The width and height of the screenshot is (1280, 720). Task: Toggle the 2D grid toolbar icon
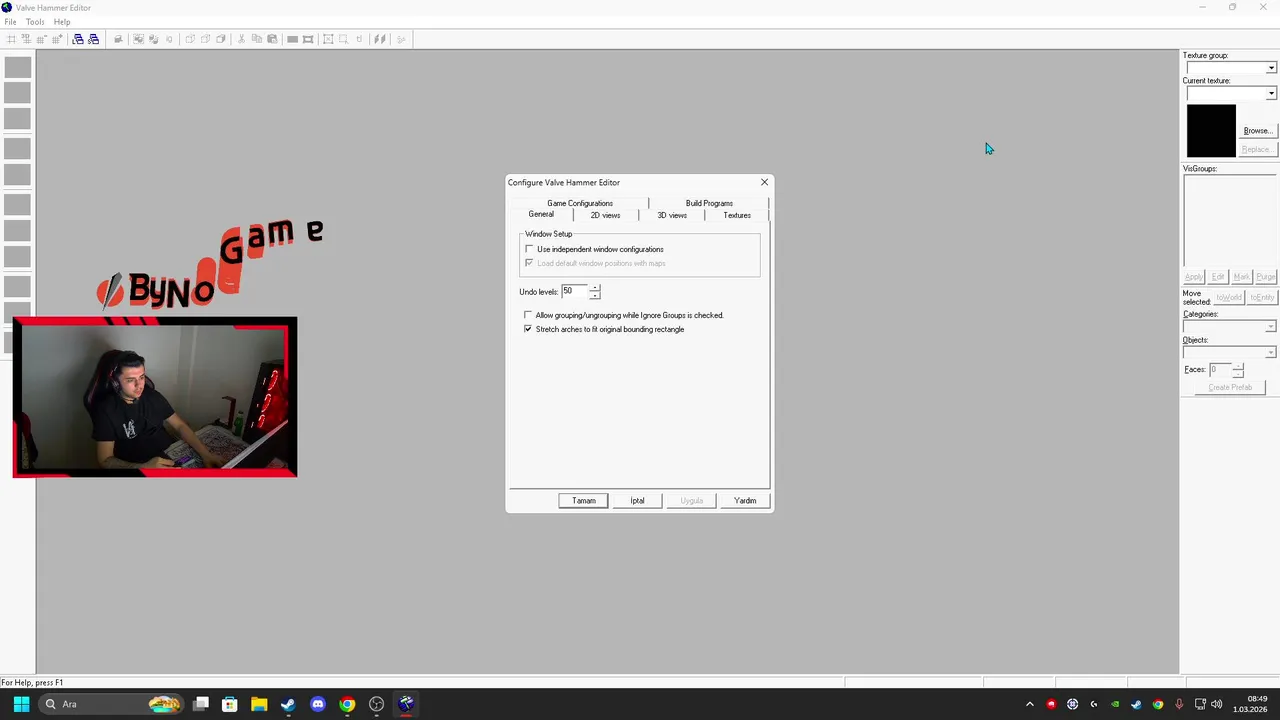tap(11, 39)
